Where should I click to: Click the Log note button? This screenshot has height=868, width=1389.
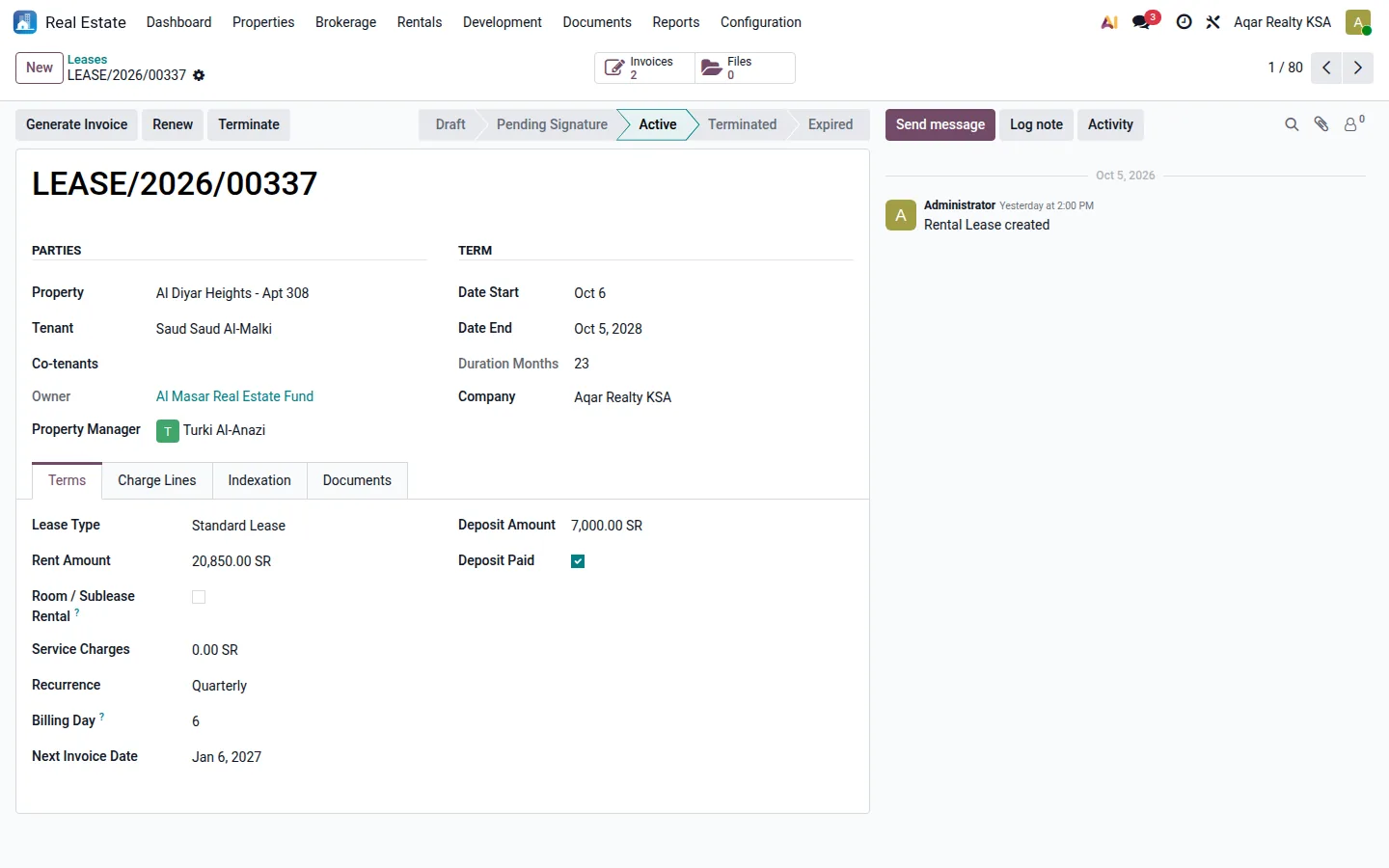click(1036, 124)
